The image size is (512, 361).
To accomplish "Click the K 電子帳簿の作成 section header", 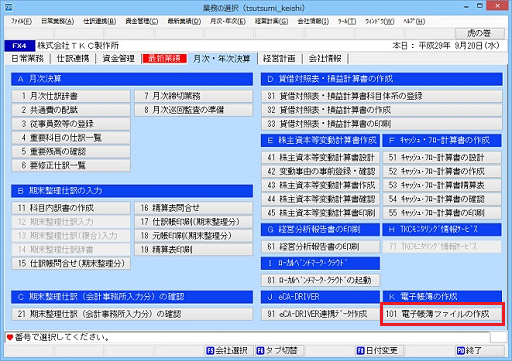I will pos(442,296).
